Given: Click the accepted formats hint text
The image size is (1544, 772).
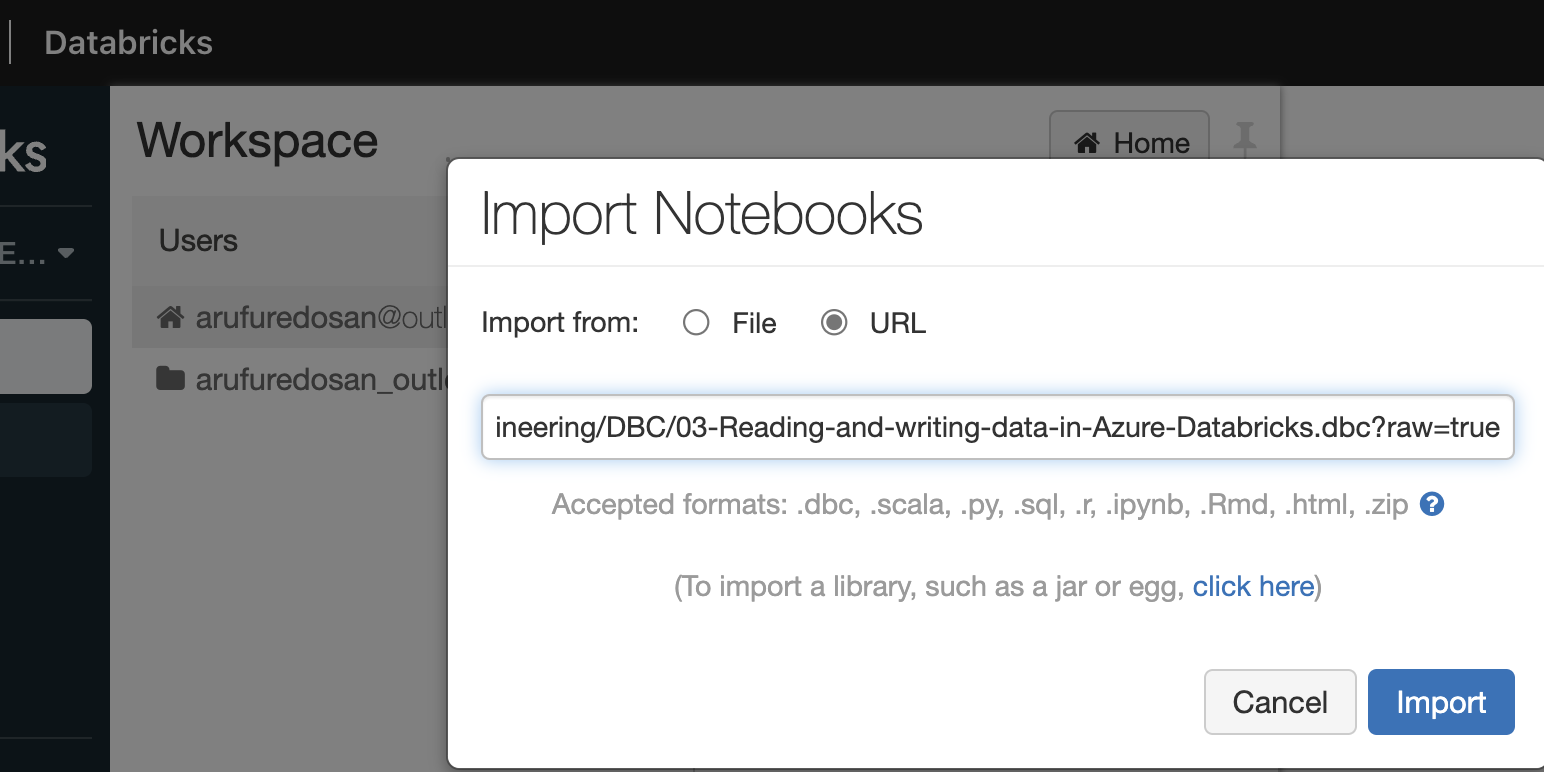Looking at the screenshot, I should (x=980, y=504).
